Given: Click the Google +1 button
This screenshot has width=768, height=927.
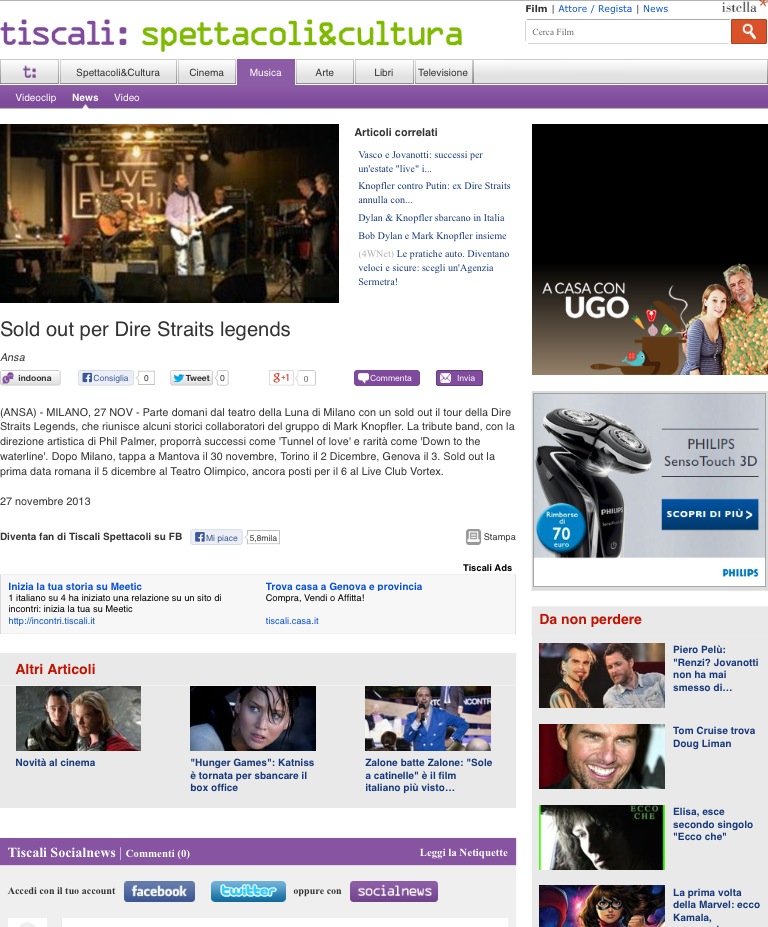Looking at the screenshot, I should (x=281, y=378).
